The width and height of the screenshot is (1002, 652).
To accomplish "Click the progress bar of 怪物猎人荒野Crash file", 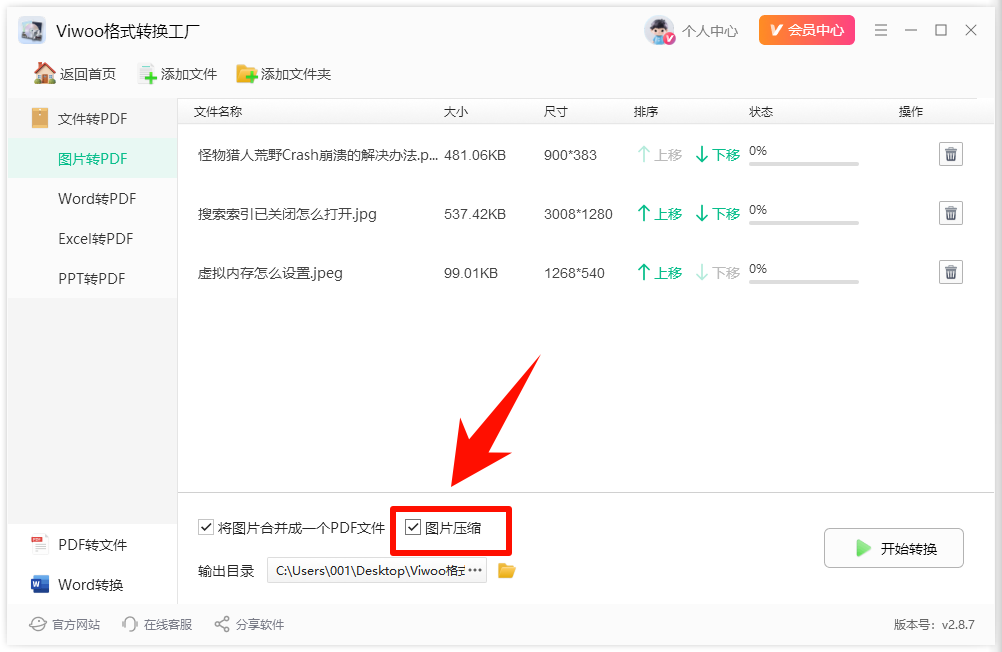I will click(803, 164).
